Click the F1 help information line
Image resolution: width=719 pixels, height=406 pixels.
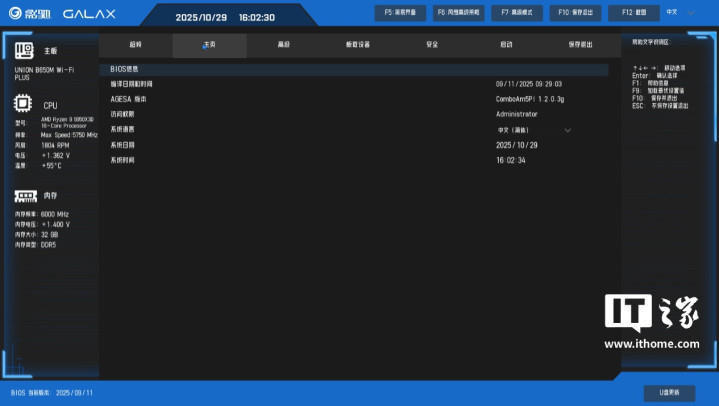[x=650, y=83]
